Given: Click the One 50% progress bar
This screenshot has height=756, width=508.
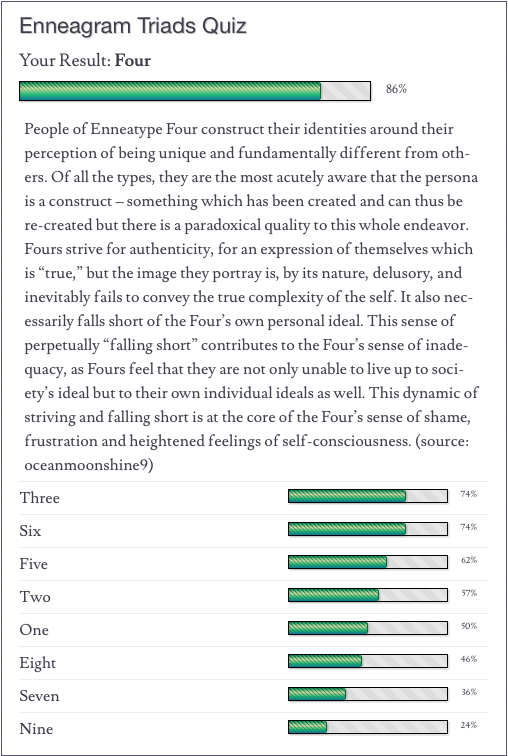Looking at the screenshot, I should [368, 628].
